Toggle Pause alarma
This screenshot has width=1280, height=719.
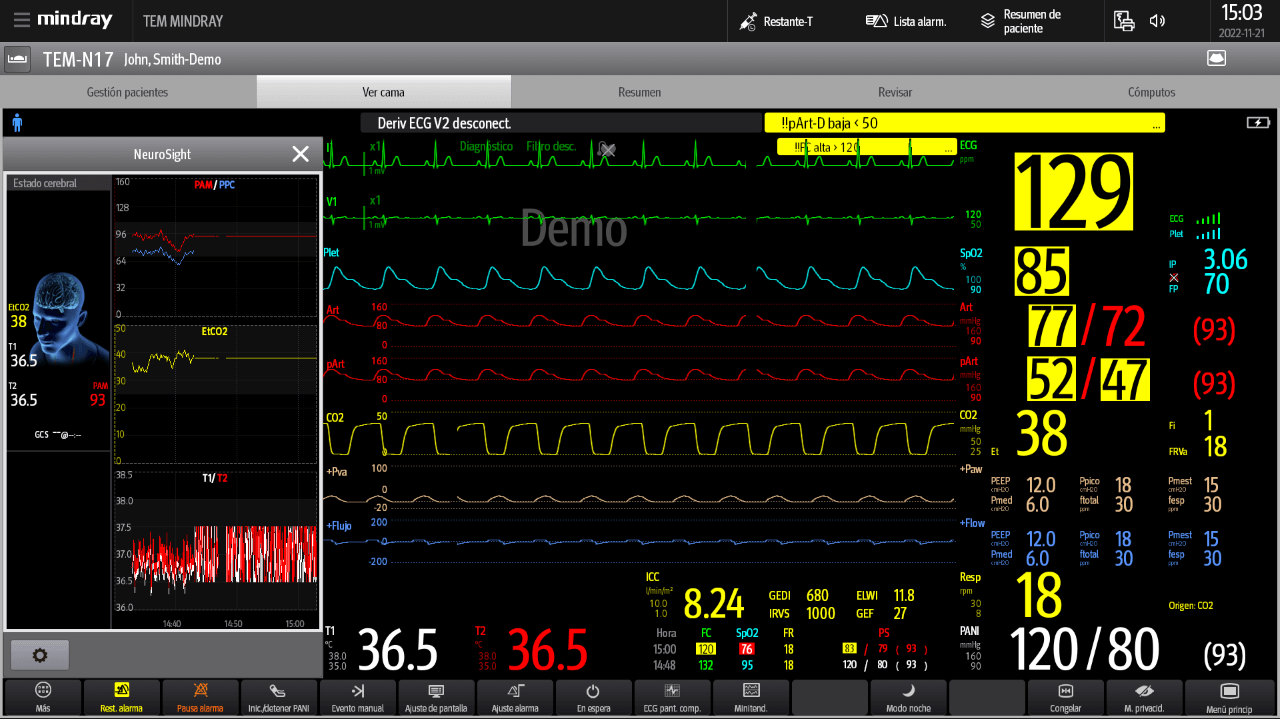[x=200, y=697]
